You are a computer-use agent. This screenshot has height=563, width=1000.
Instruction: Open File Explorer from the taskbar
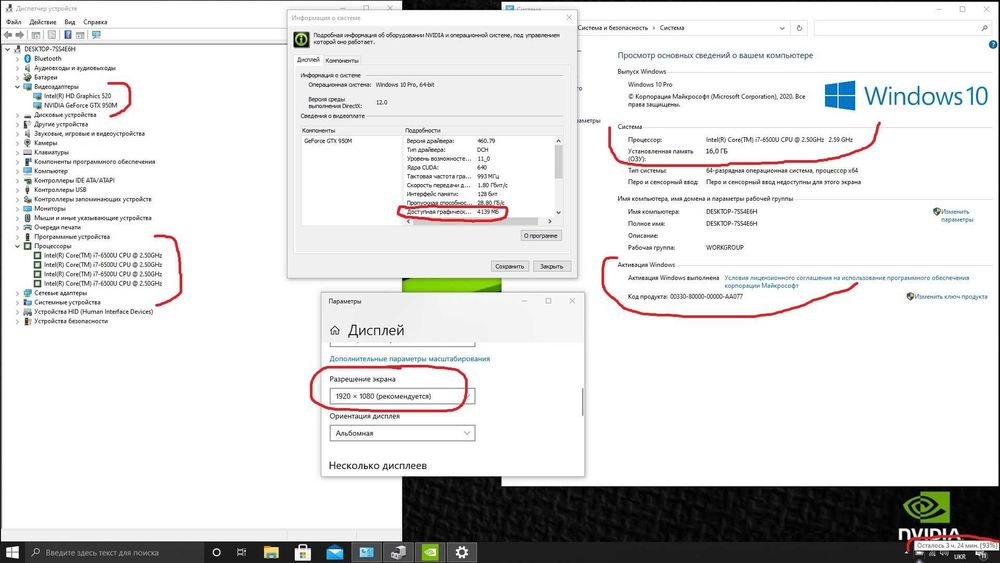pyautogui.click(x=271, y=552)
